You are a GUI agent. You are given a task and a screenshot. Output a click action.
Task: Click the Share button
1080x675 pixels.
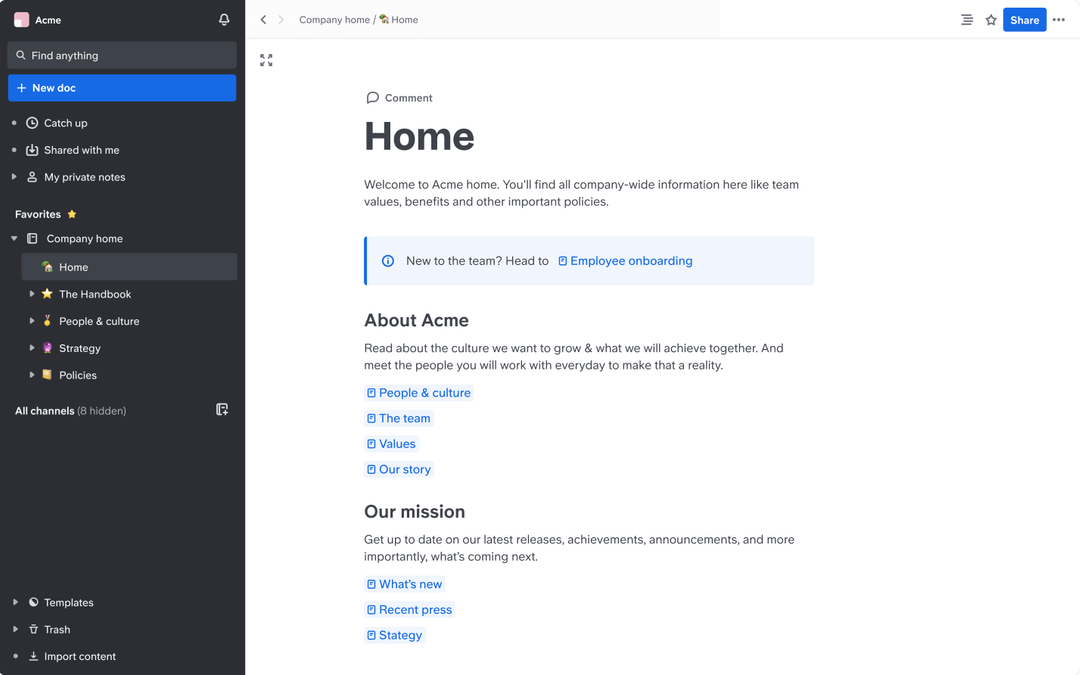[1024, 19]
